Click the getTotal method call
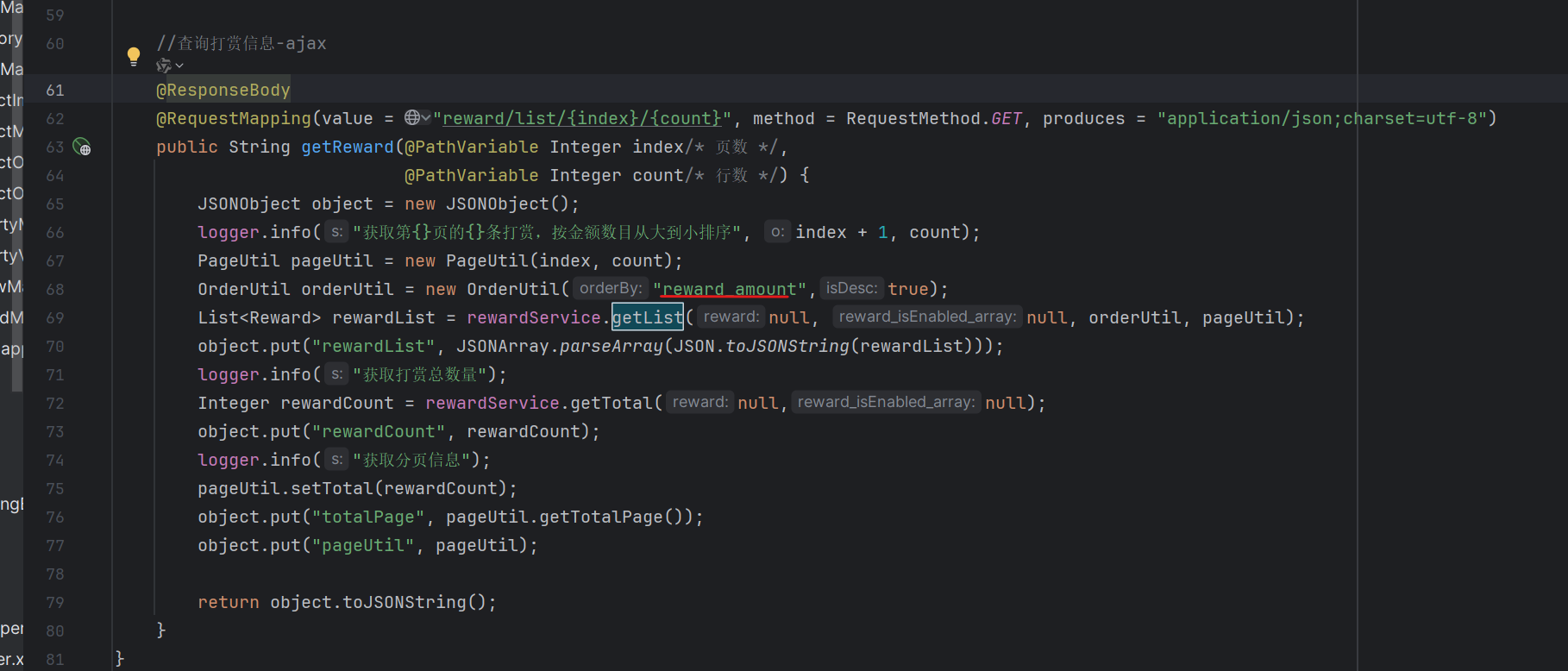The height and width of the screenshot is (671, 1568). pos(611,403)
